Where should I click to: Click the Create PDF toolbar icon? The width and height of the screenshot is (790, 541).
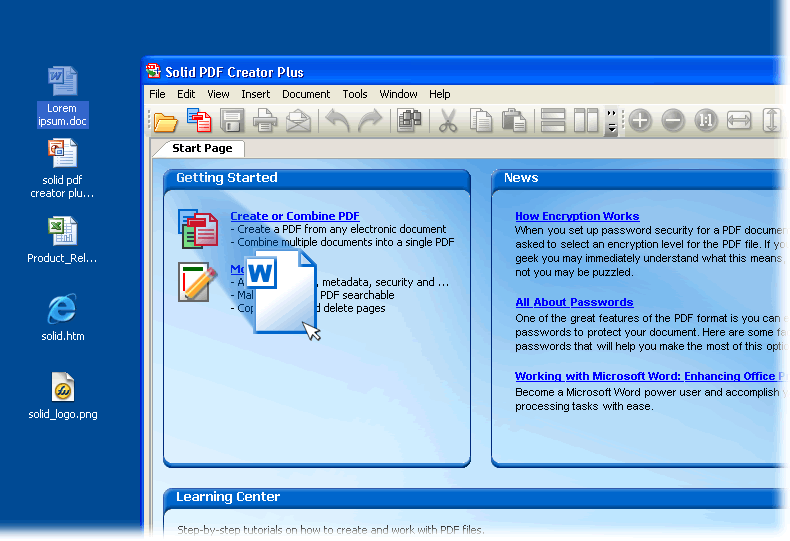coord(199,120)
